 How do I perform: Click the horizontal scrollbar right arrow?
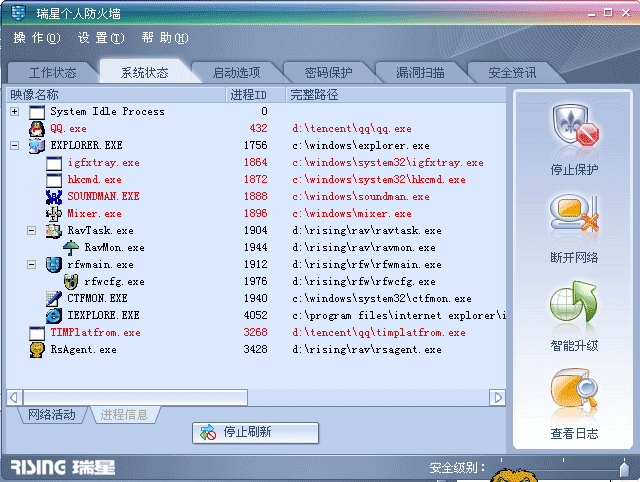pos(498,397)
